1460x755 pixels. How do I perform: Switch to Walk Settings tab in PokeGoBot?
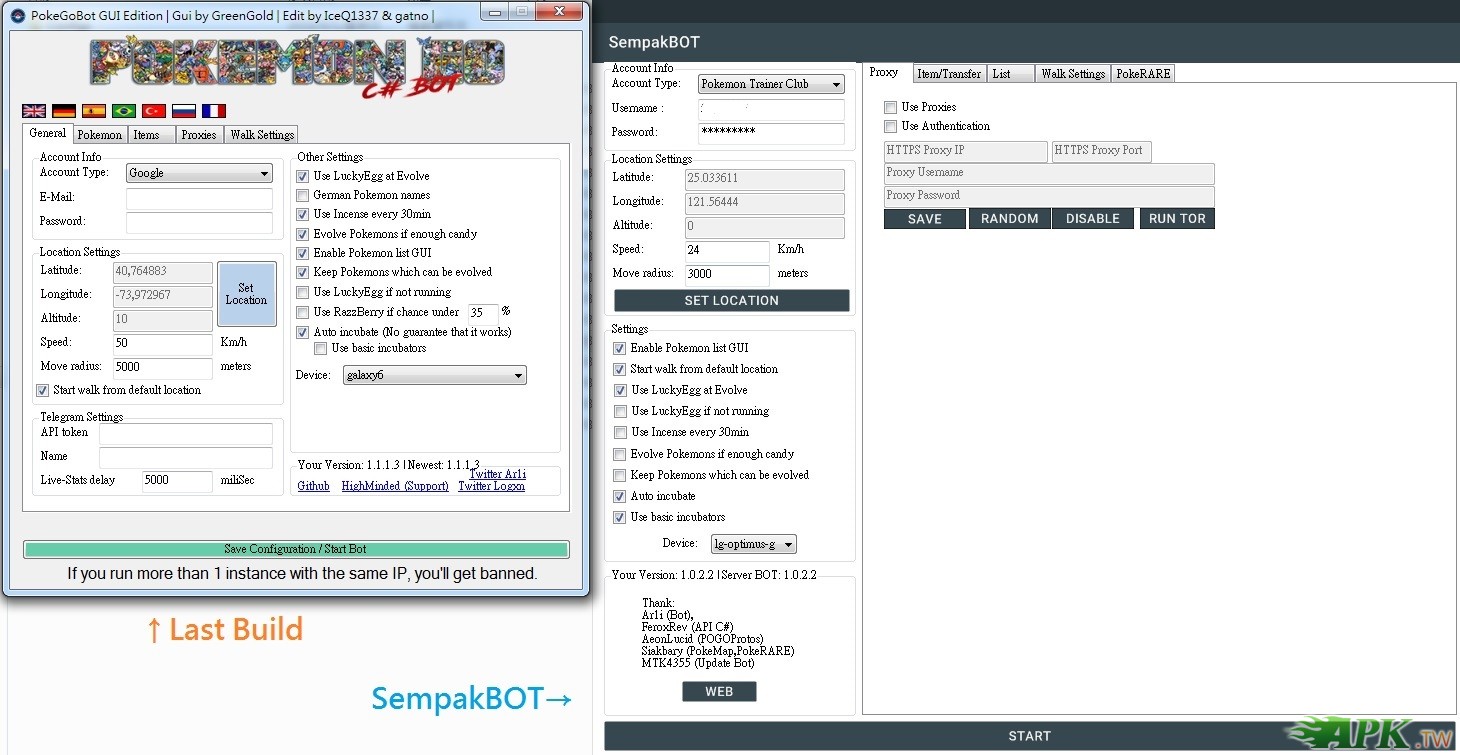262,134
